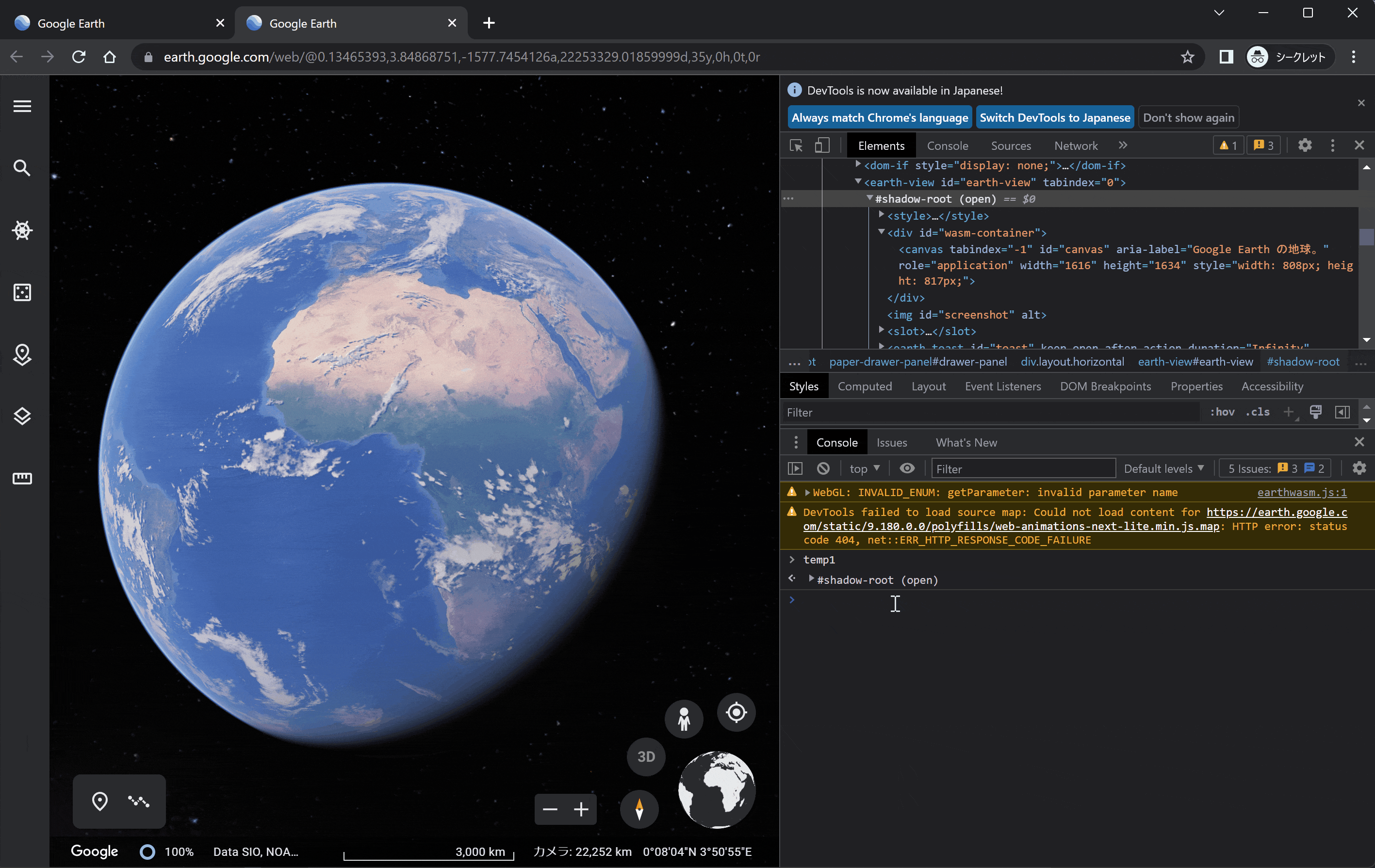This screenshot has width=1375, height=868.
Task: Open Default levels dropdown in console
Action: (x=1163, y=468)
